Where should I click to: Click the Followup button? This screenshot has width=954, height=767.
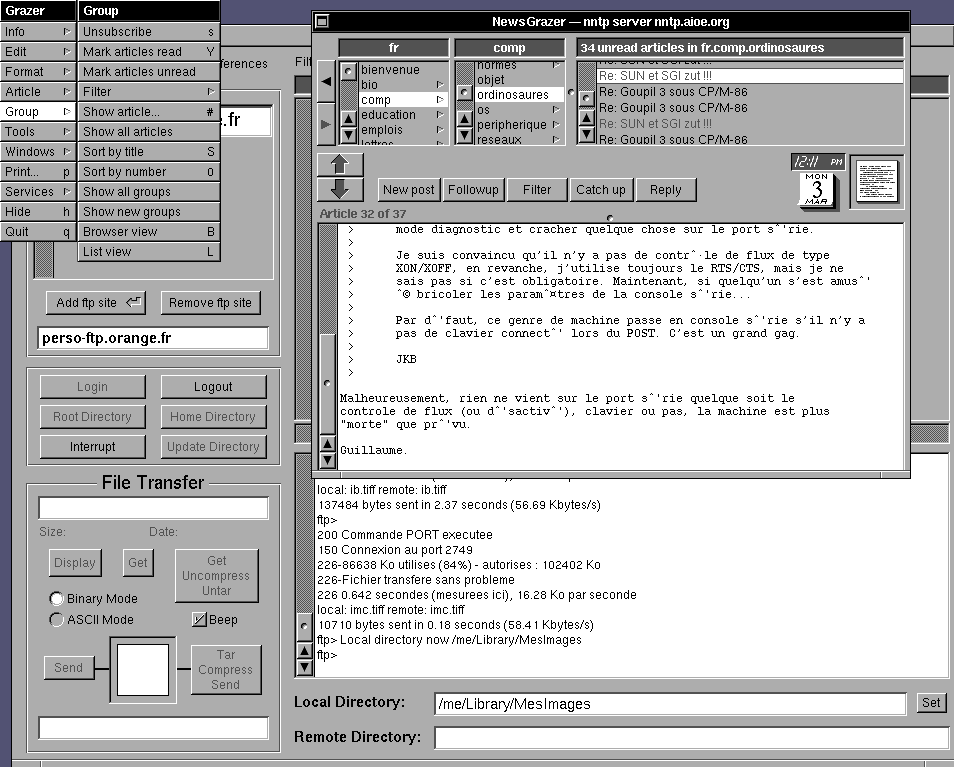473,190
